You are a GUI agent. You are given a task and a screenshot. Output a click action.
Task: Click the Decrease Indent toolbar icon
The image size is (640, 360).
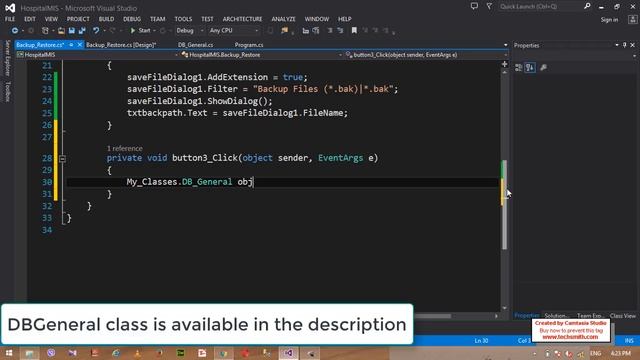point(306,31)
